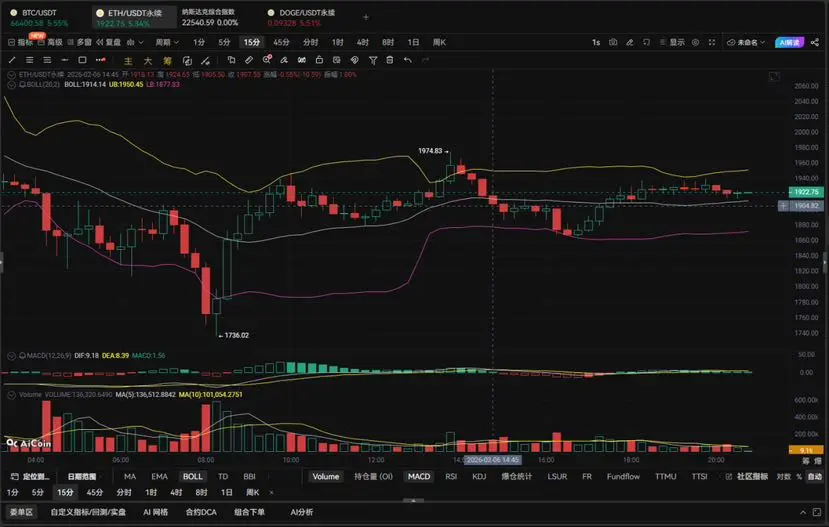Screen dimensions: 829x527
Task: Click the 复盘 replay icon
Action: tap(108, 42)
